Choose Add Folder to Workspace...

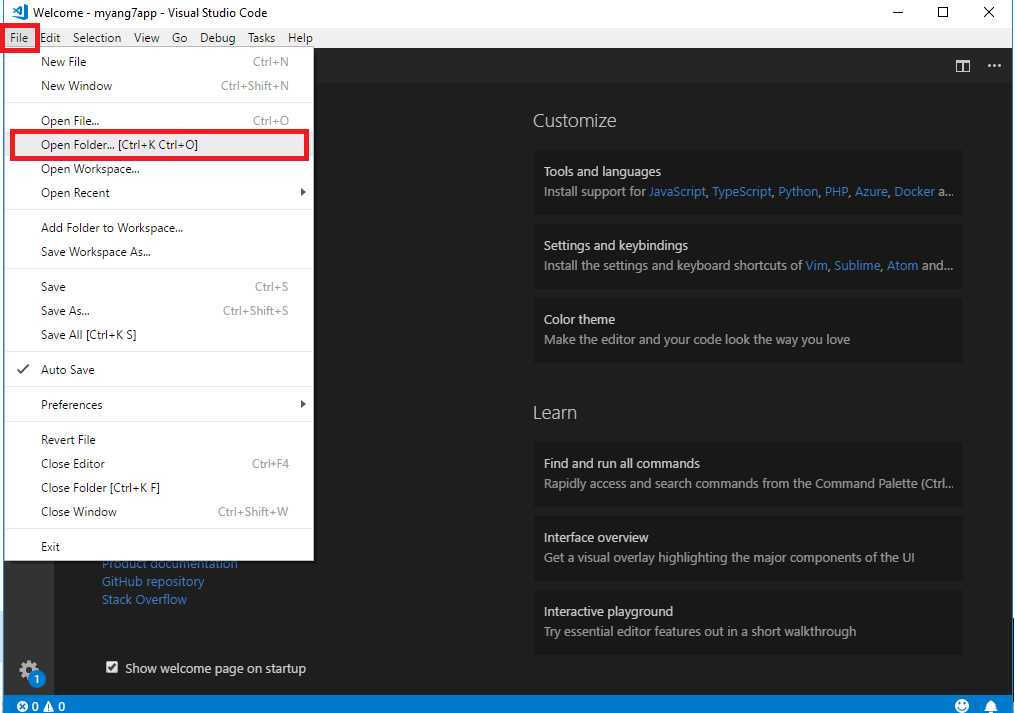[159, 227]
